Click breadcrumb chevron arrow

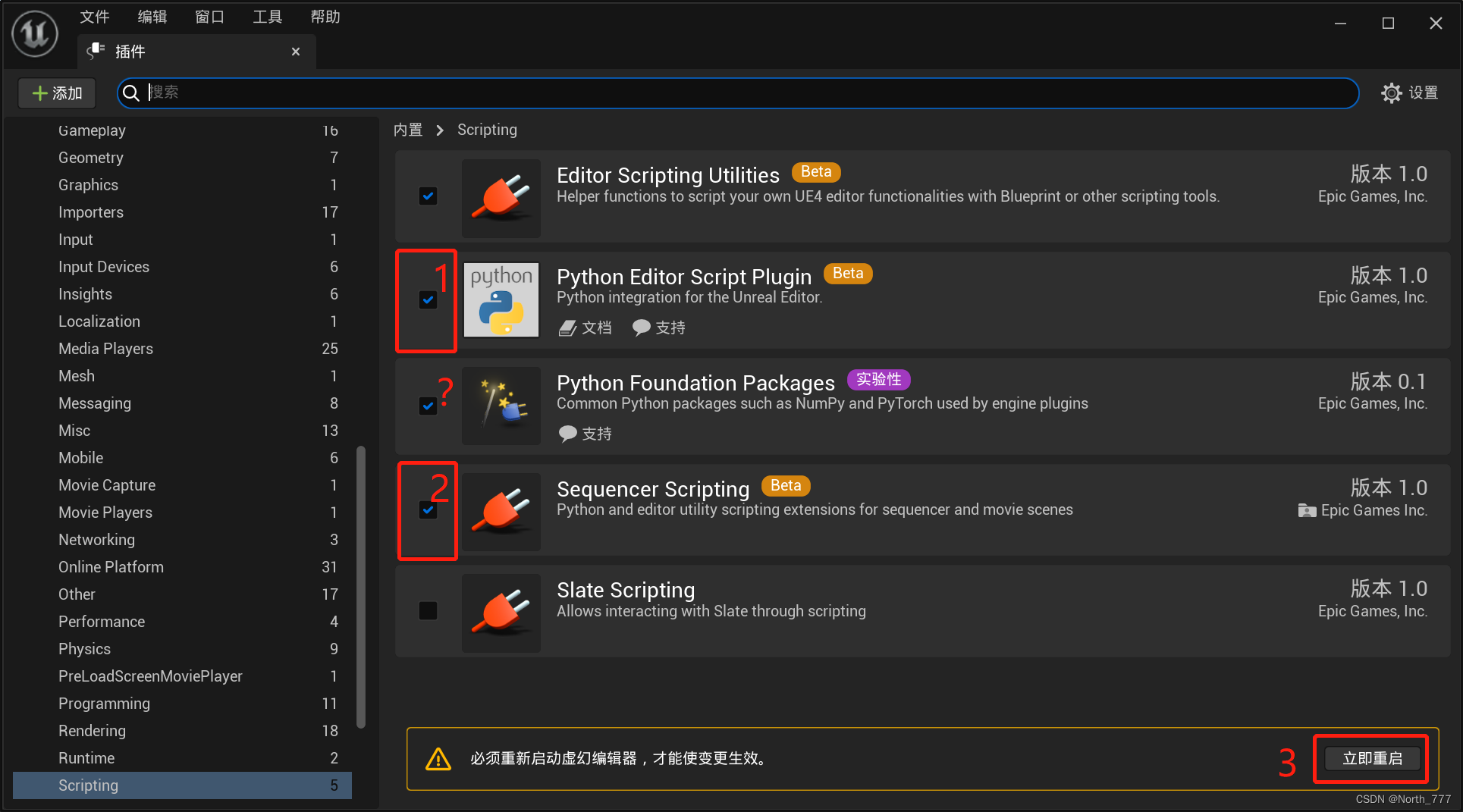tap(440, 130)
